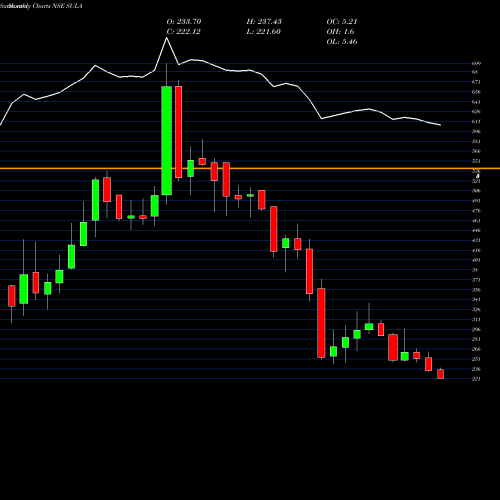Click the '341' price axis label

pyautogui.click(x=476, y=300)
